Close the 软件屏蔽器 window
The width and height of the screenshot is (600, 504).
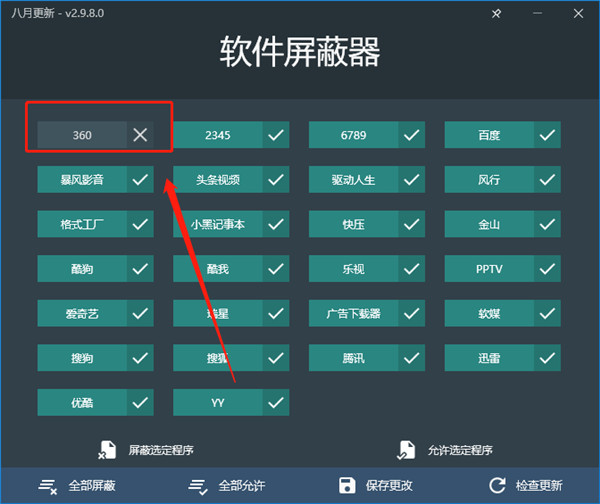click(x=578, y=13)
